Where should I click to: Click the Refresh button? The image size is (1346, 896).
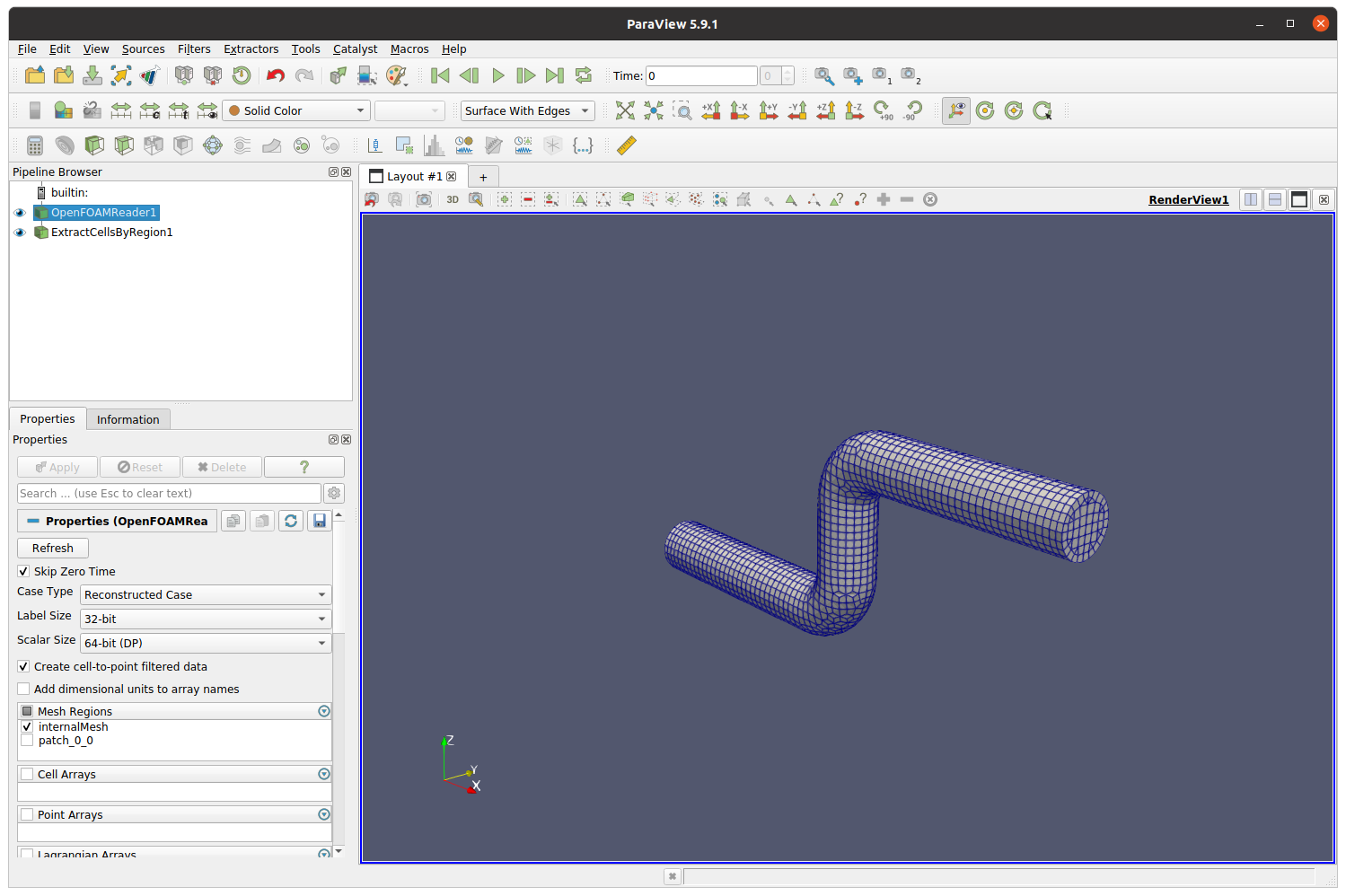tap(53, 548)
